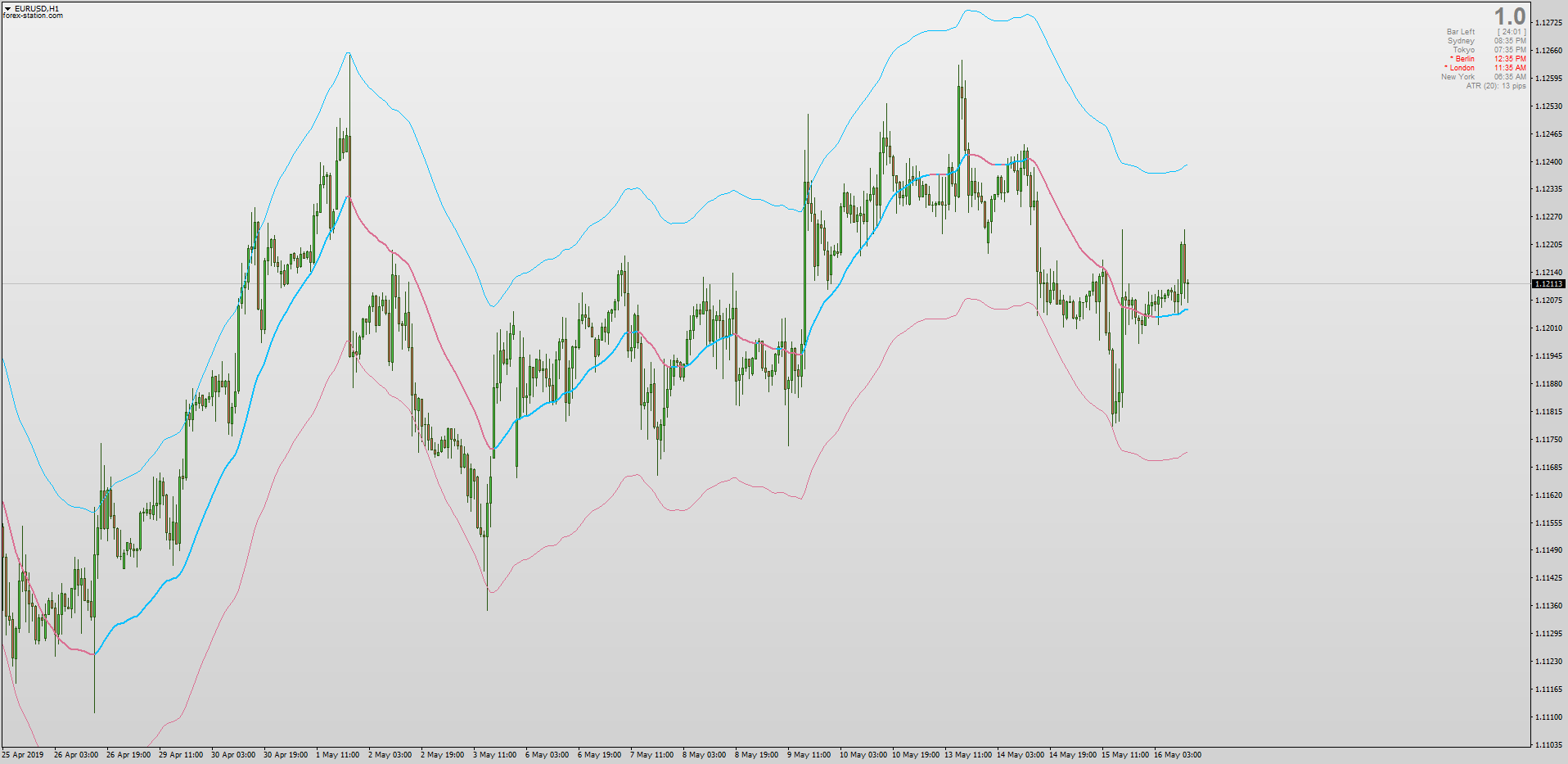Image resolution: width=1568 pixels, height=764 pixels.
Task: Click the 10 May 19:00 time axis label
Action: (x=916, y=755)
